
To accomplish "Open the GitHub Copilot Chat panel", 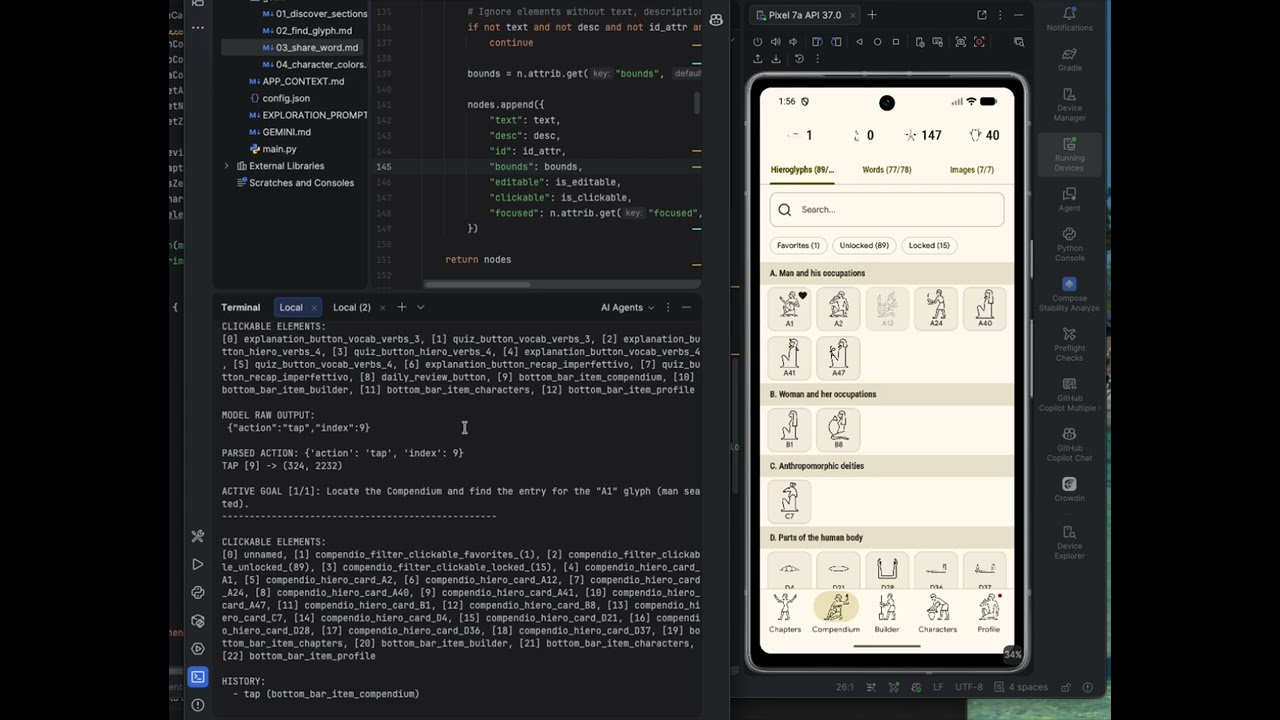I will (x=1069, y=445).
